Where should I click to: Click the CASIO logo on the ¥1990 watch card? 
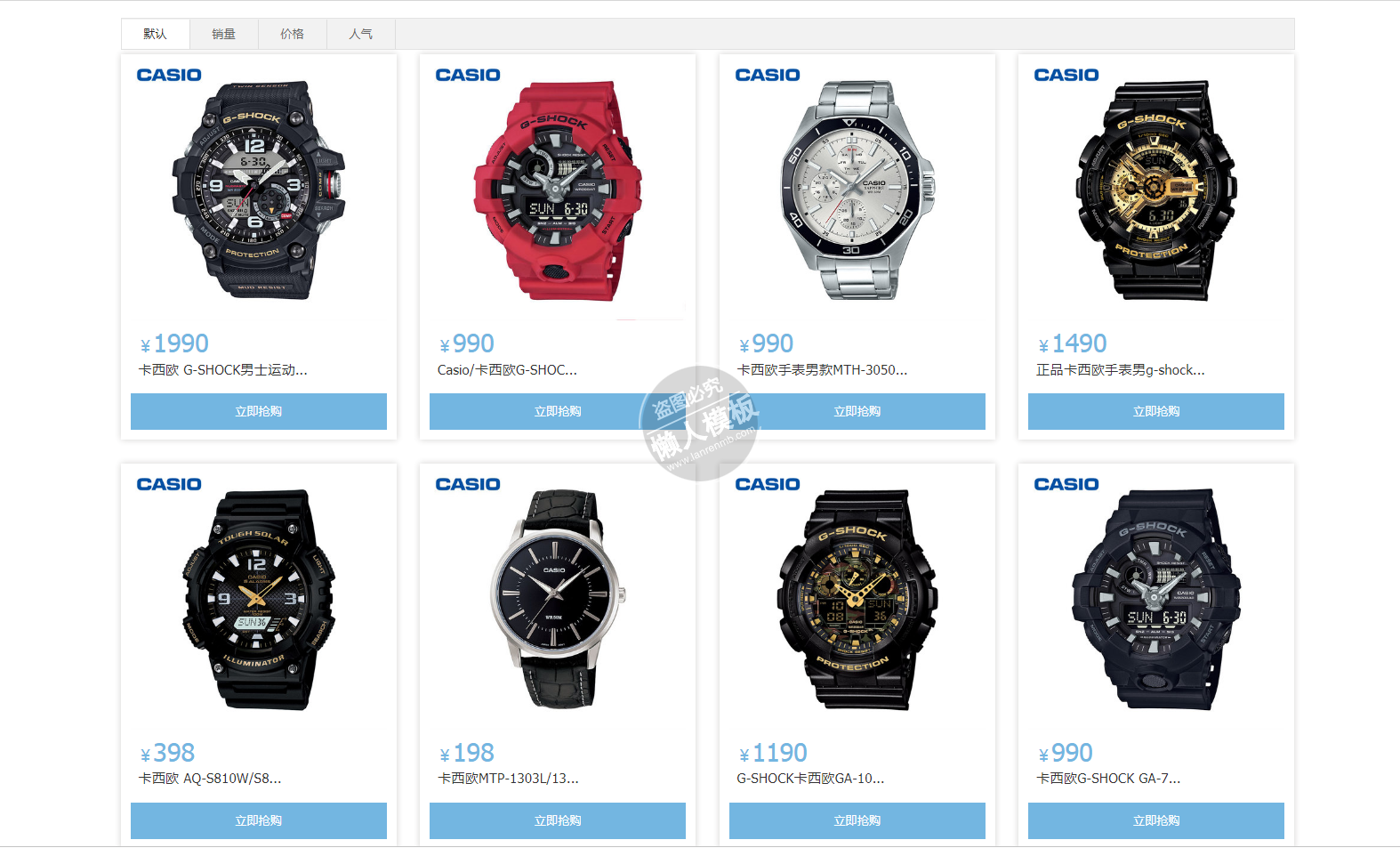(x=169, y=75)
